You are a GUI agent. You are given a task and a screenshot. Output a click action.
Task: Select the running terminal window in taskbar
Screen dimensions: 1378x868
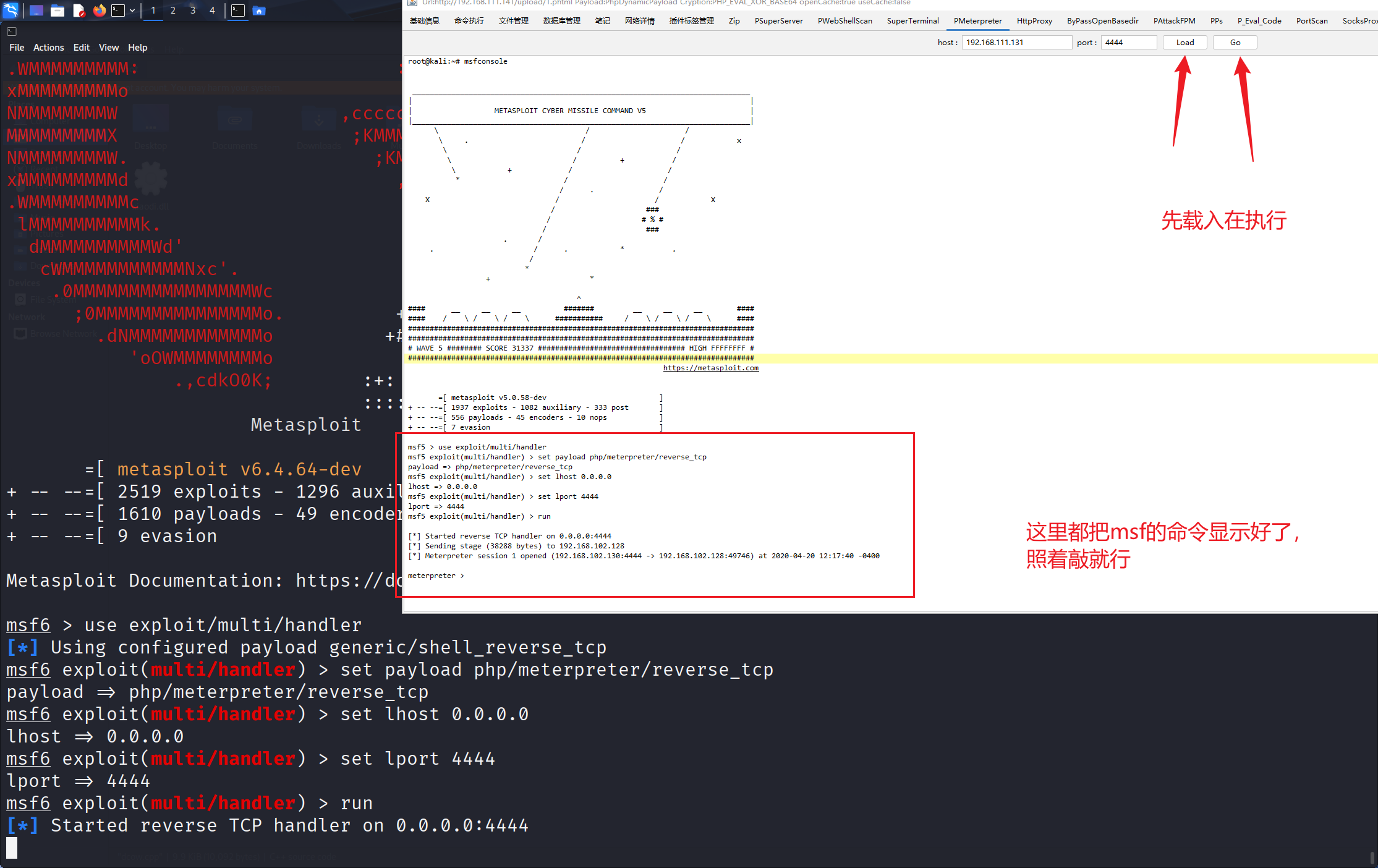click(x=238, y=11)
